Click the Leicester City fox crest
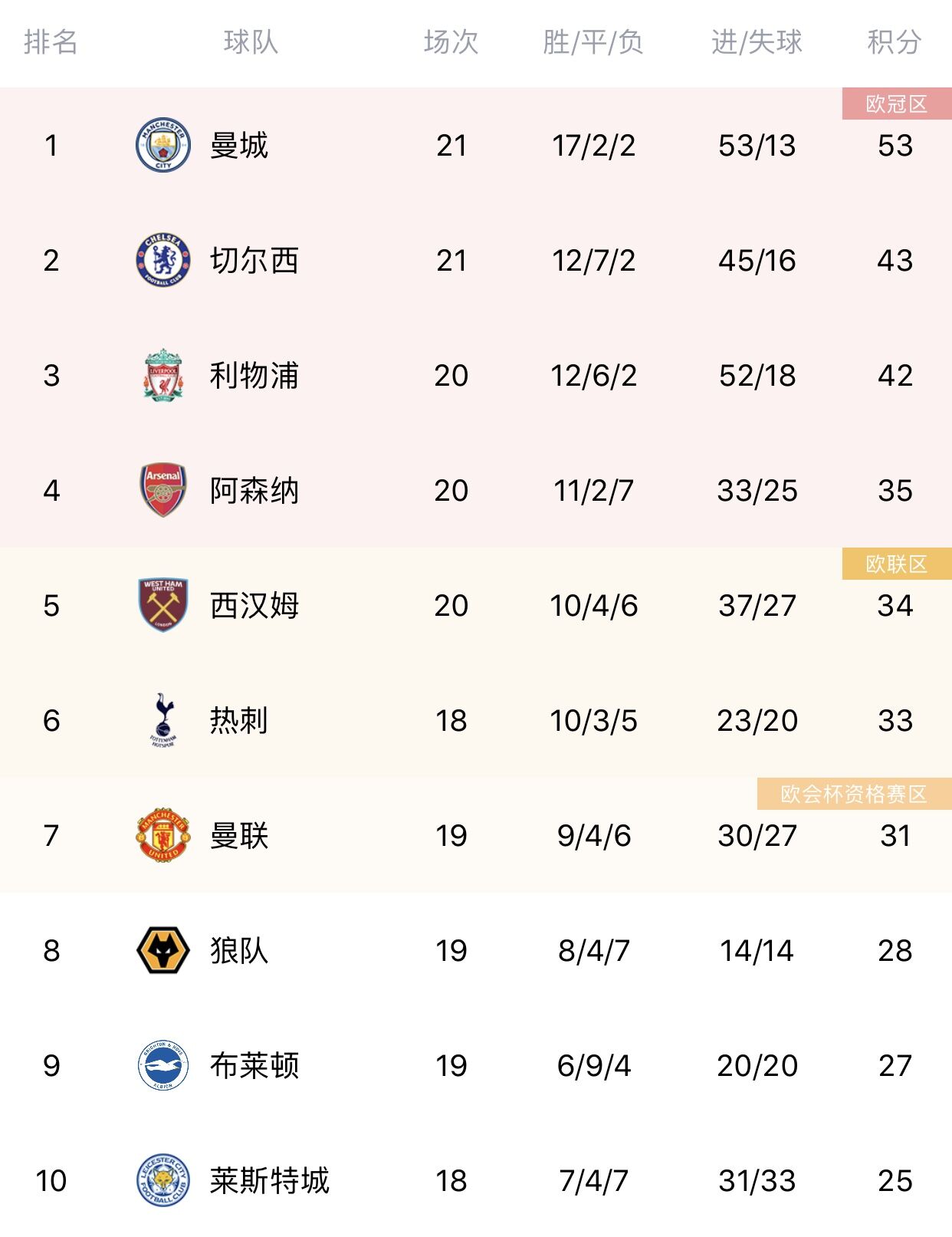 pyautogui.click(x=163, y=1180)
